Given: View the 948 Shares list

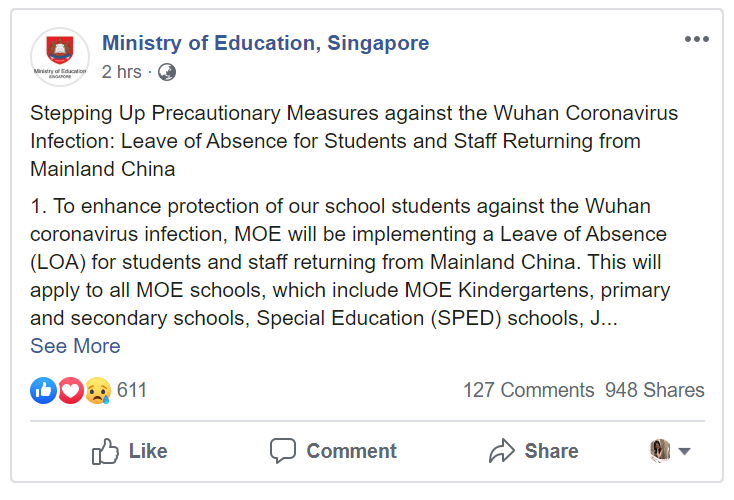Looking at the screenshot, I should (x=654, y=390).
